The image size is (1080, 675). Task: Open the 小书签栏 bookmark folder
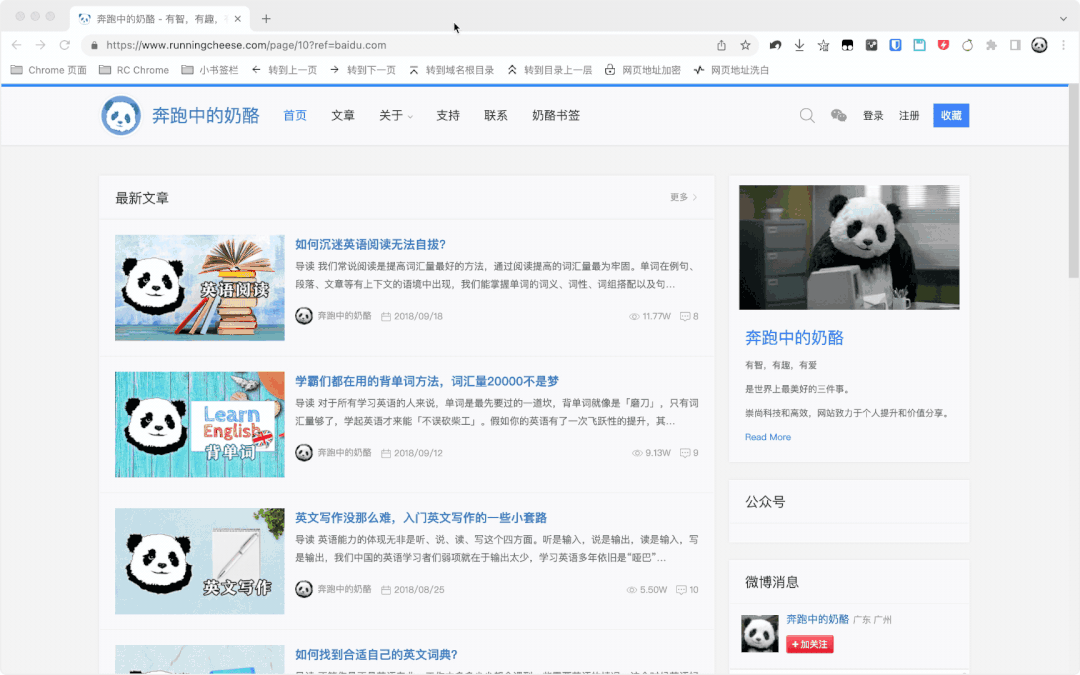[x=210, y=70]
